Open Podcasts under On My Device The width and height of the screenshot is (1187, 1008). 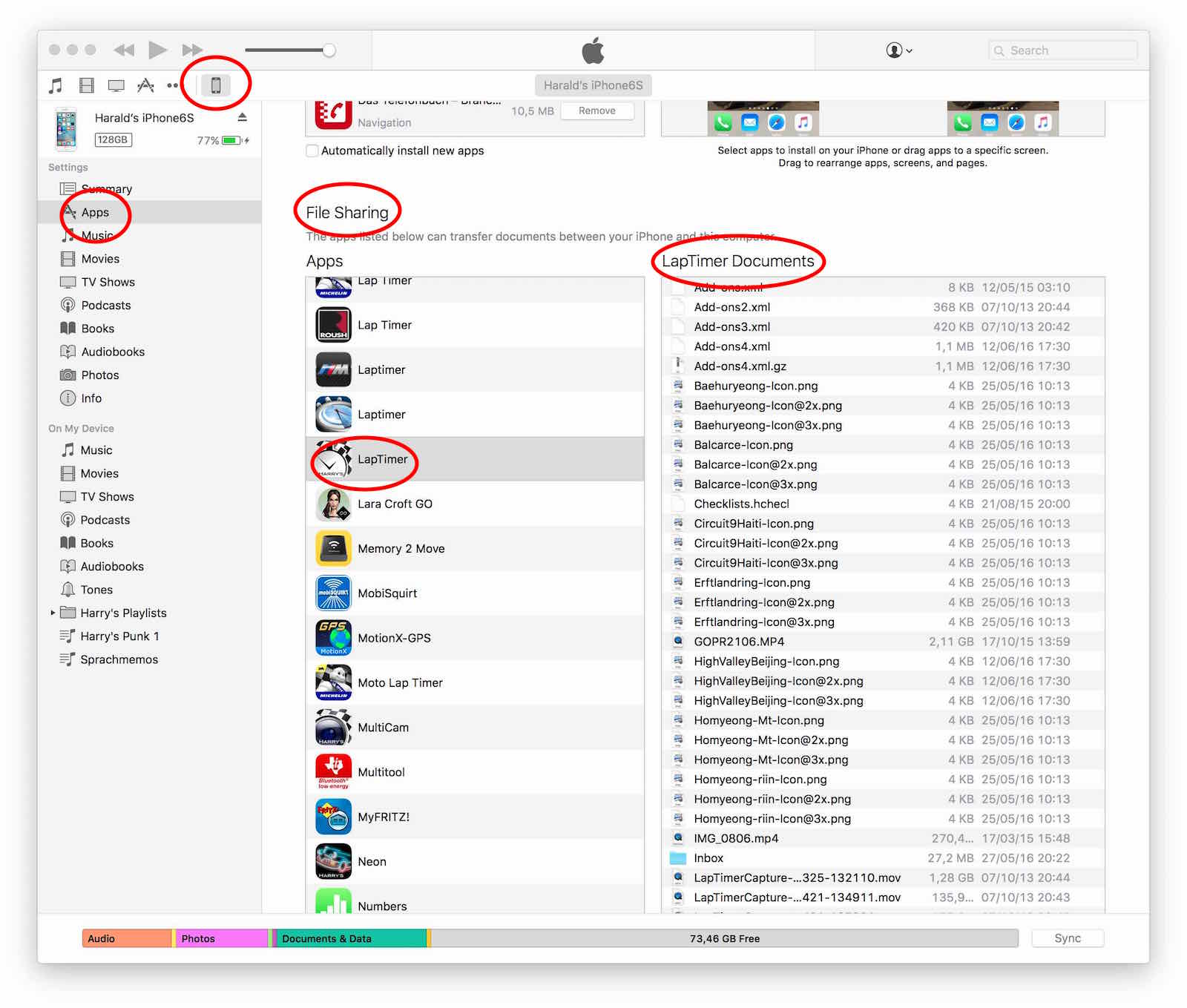(149, 520)
